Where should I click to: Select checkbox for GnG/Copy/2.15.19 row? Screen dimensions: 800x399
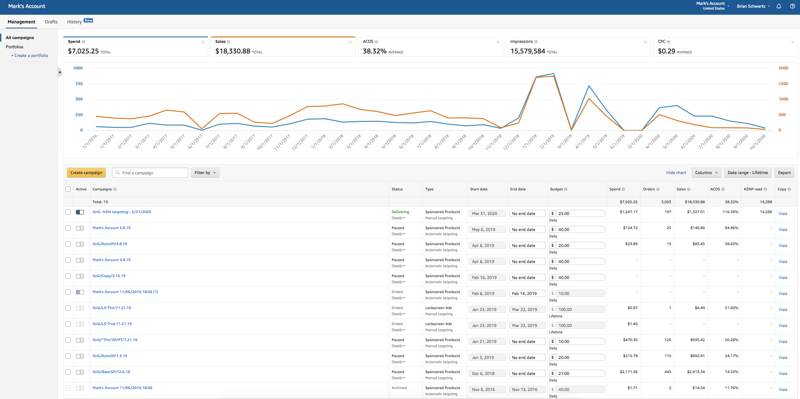click(68, 276)
